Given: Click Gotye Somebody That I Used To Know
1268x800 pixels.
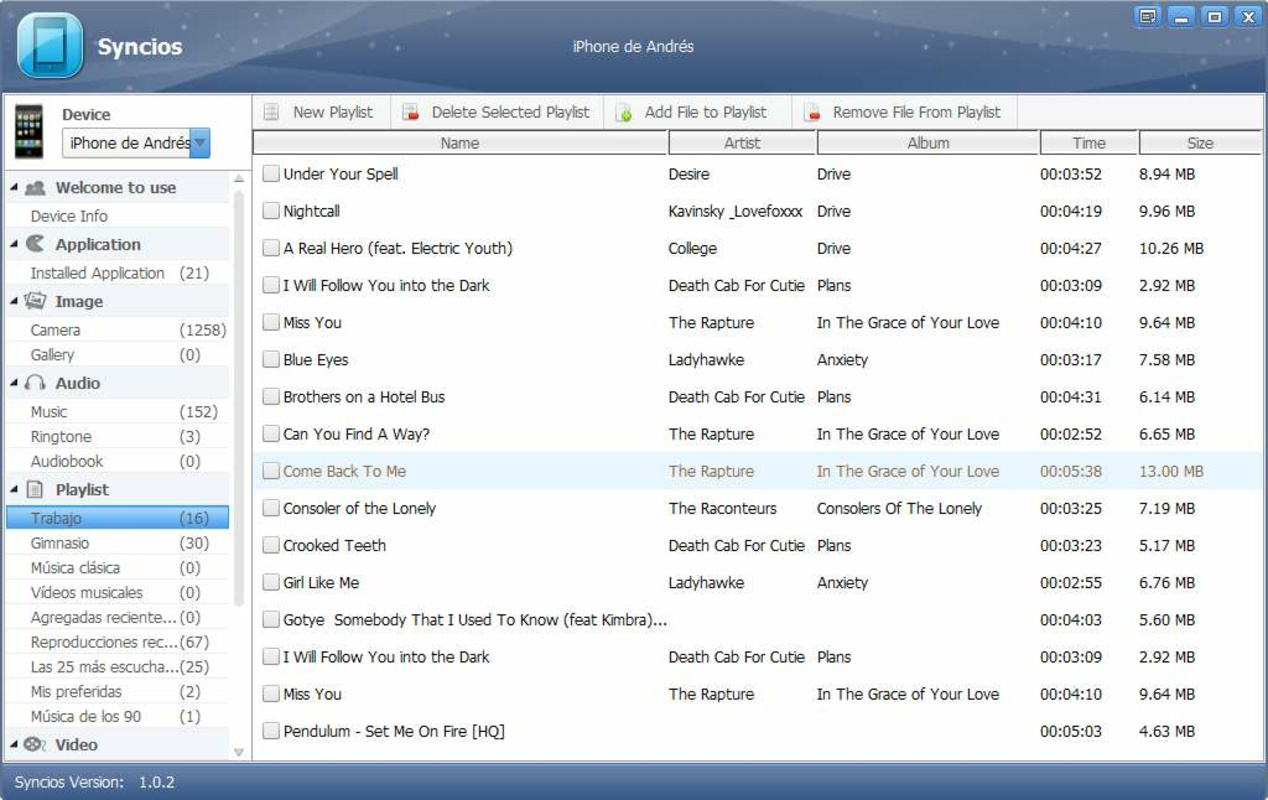Looking at the screenshot, I should [x=474, y=620].
